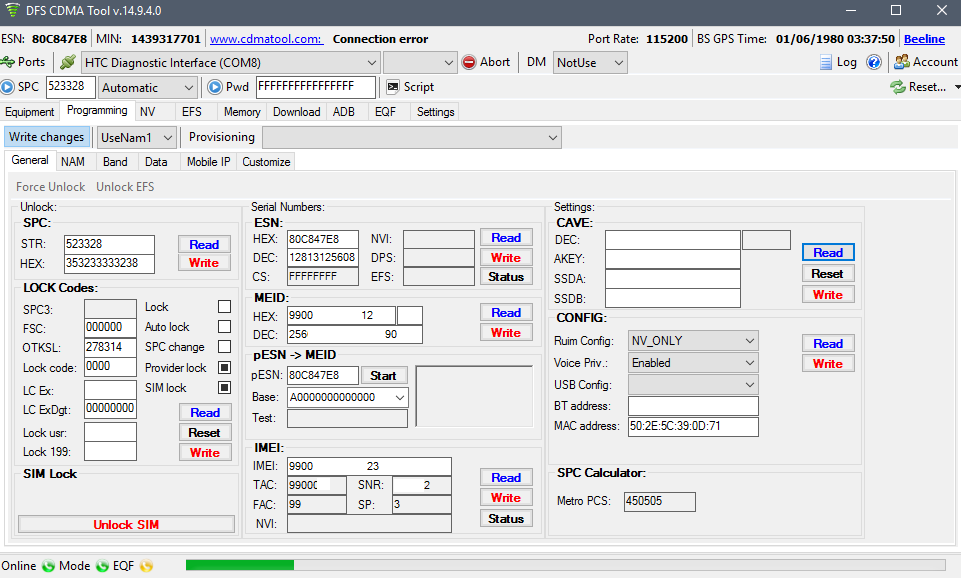961x578 pixels.
Task: Click the Beeline link
Action: click(924, 39)
